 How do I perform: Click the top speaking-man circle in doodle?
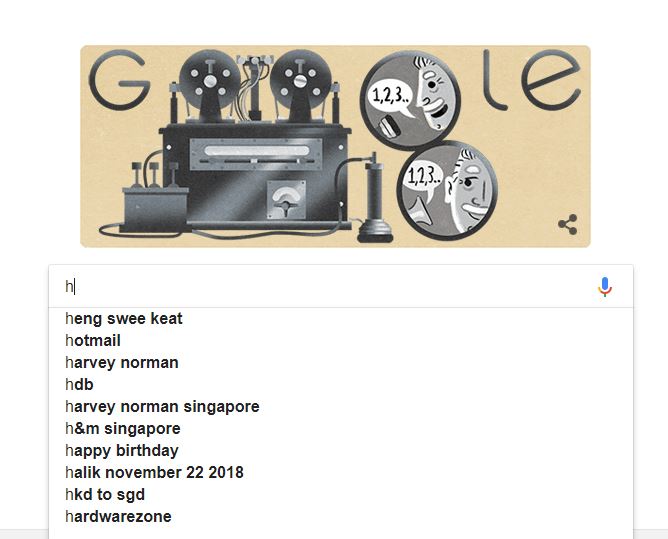coord(410,100)
